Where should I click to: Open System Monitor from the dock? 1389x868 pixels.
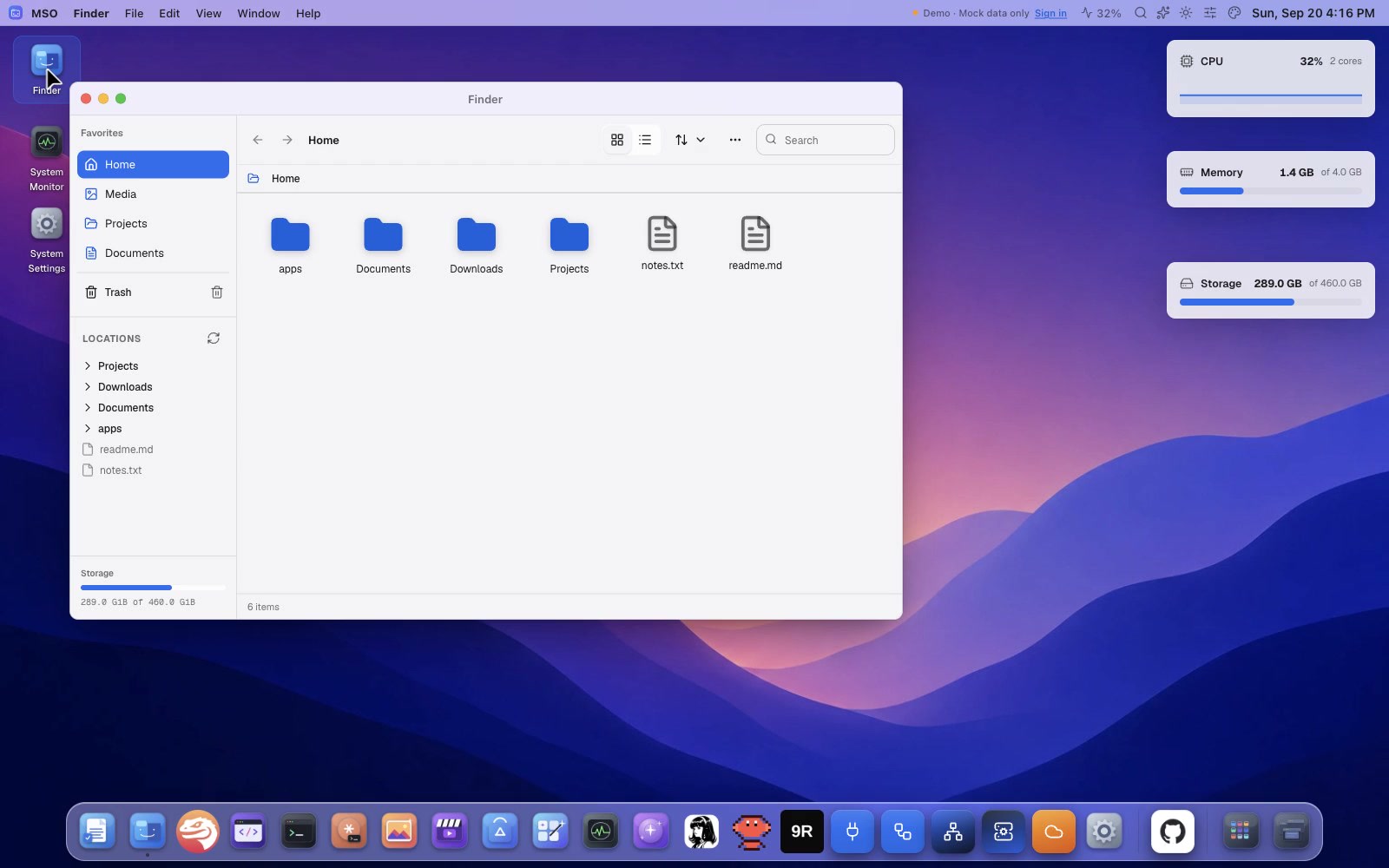(601, 832)
